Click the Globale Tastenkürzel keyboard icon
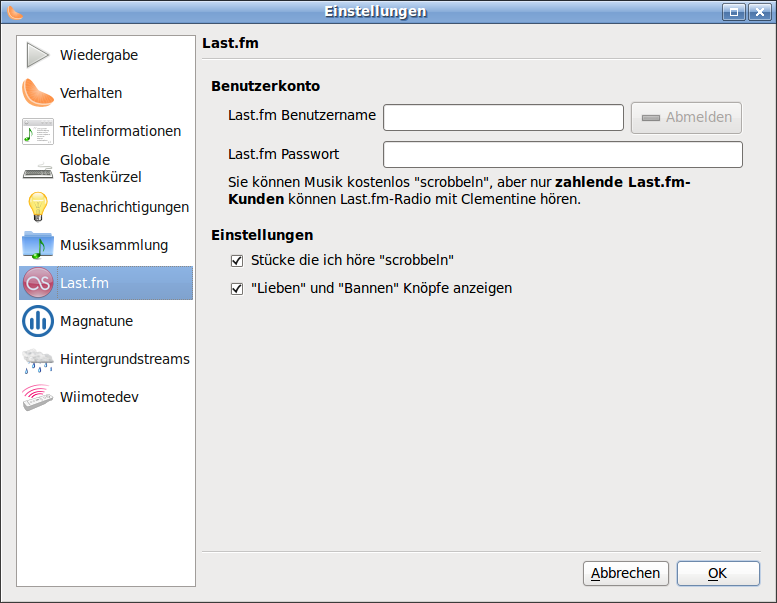 click(38, 170)
